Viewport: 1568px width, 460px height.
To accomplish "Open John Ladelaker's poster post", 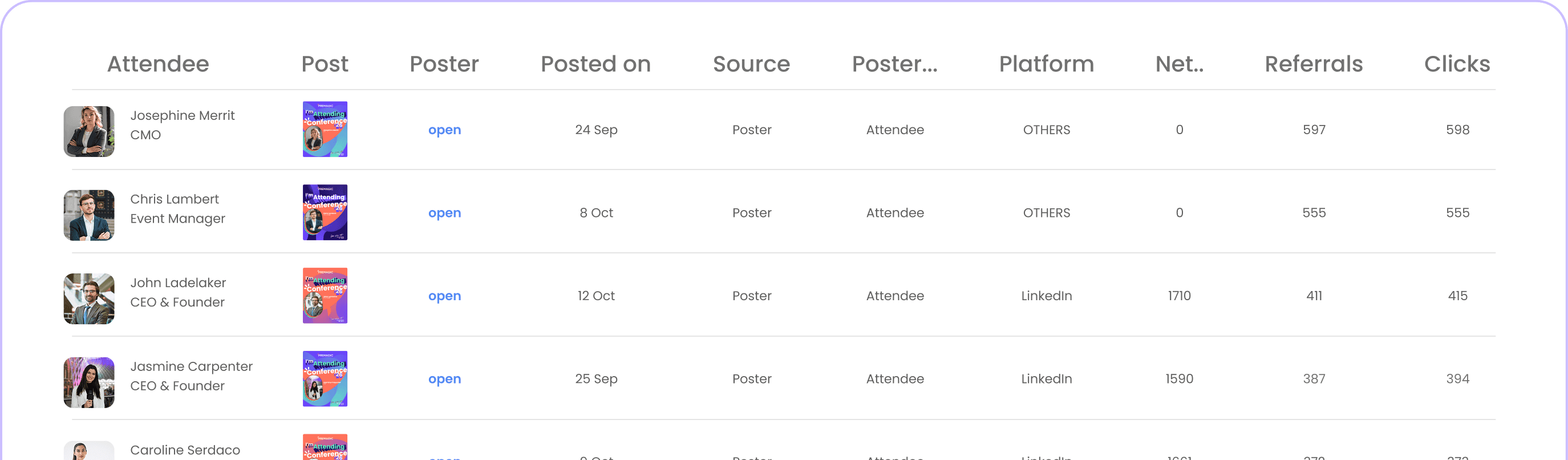I will (x=444, y=296).
